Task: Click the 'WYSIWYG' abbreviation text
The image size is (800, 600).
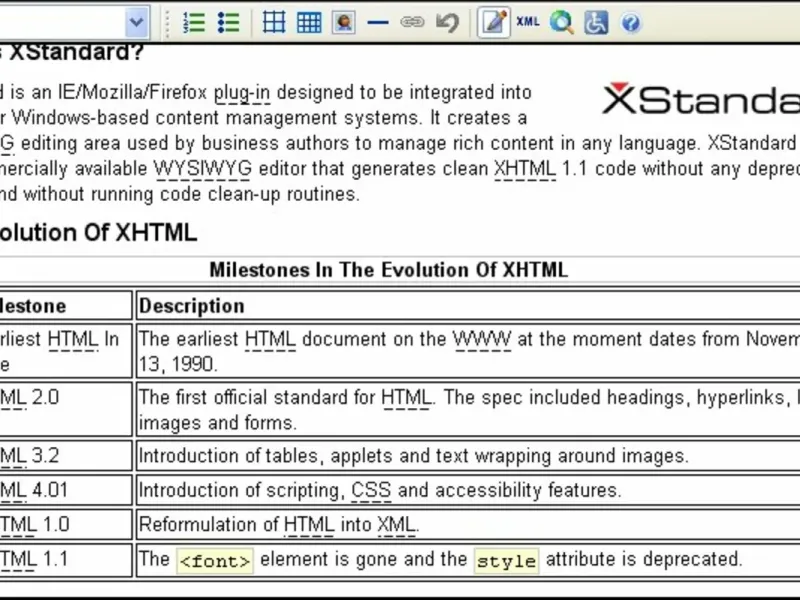Action: click(x=203, y=168)
